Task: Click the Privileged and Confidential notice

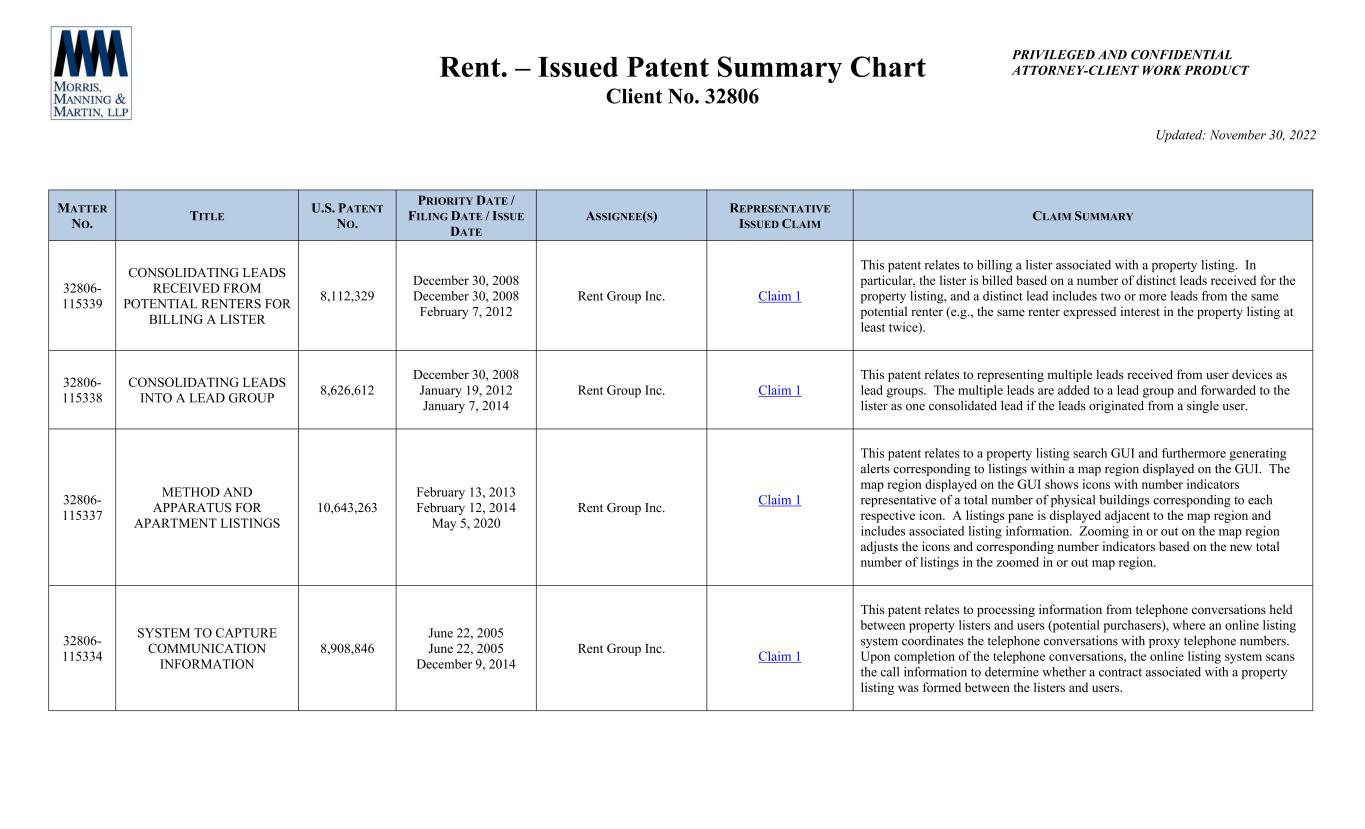Action: pos(1130,62)
